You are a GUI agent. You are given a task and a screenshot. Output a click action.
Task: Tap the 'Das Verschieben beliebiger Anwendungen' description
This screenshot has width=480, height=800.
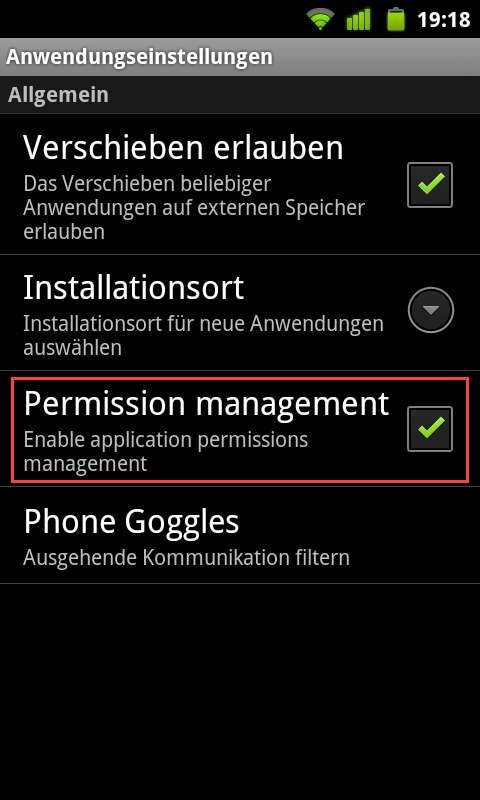(194, 208)
